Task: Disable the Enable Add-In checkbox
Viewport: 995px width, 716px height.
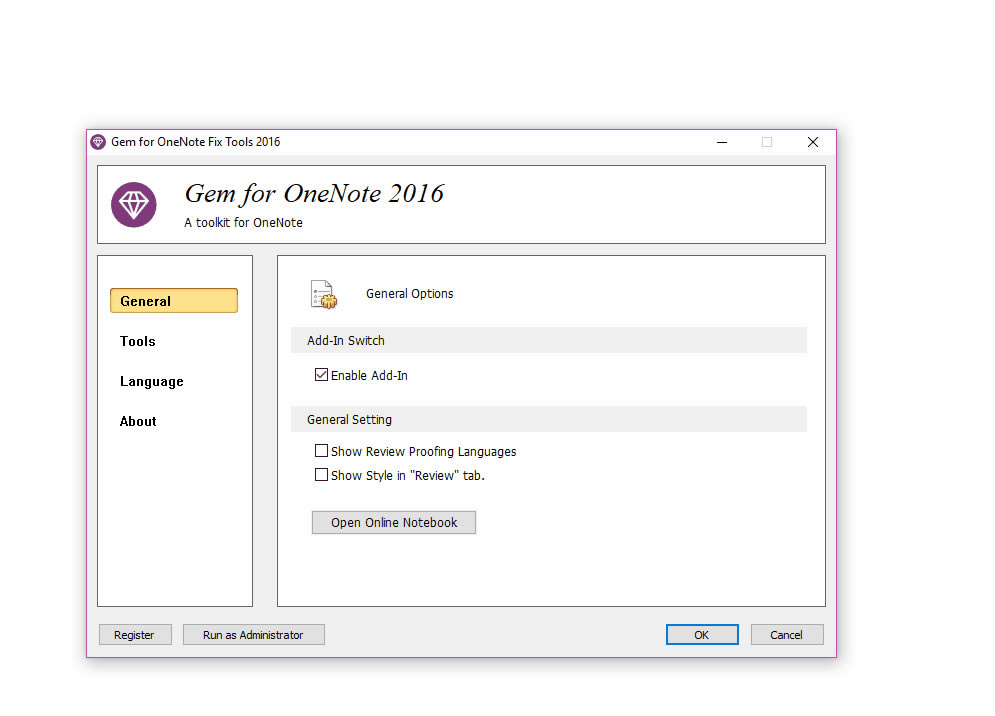Action: (x=322, y=374)
